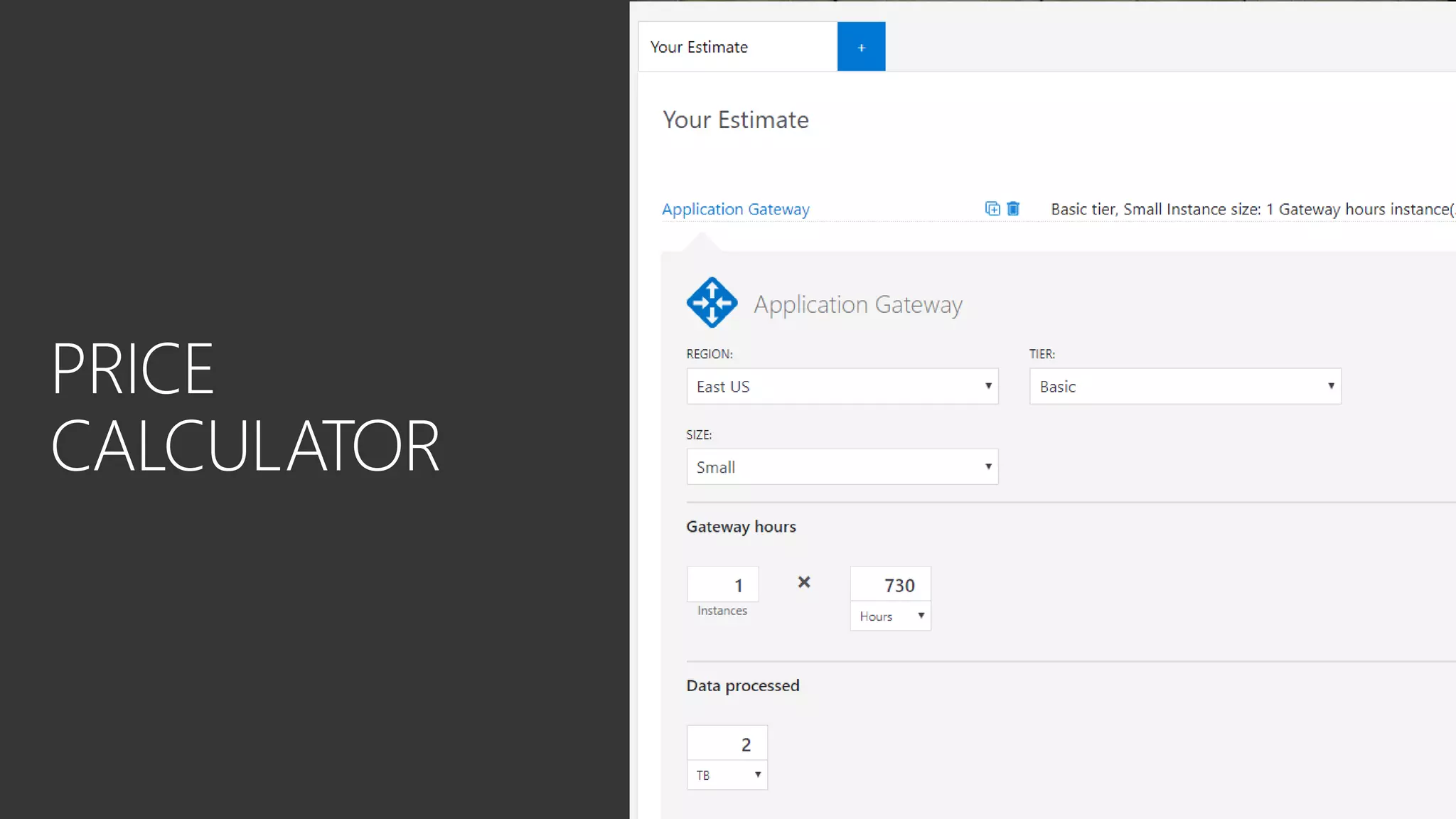Click the 730 hours input field

(890, 584)
